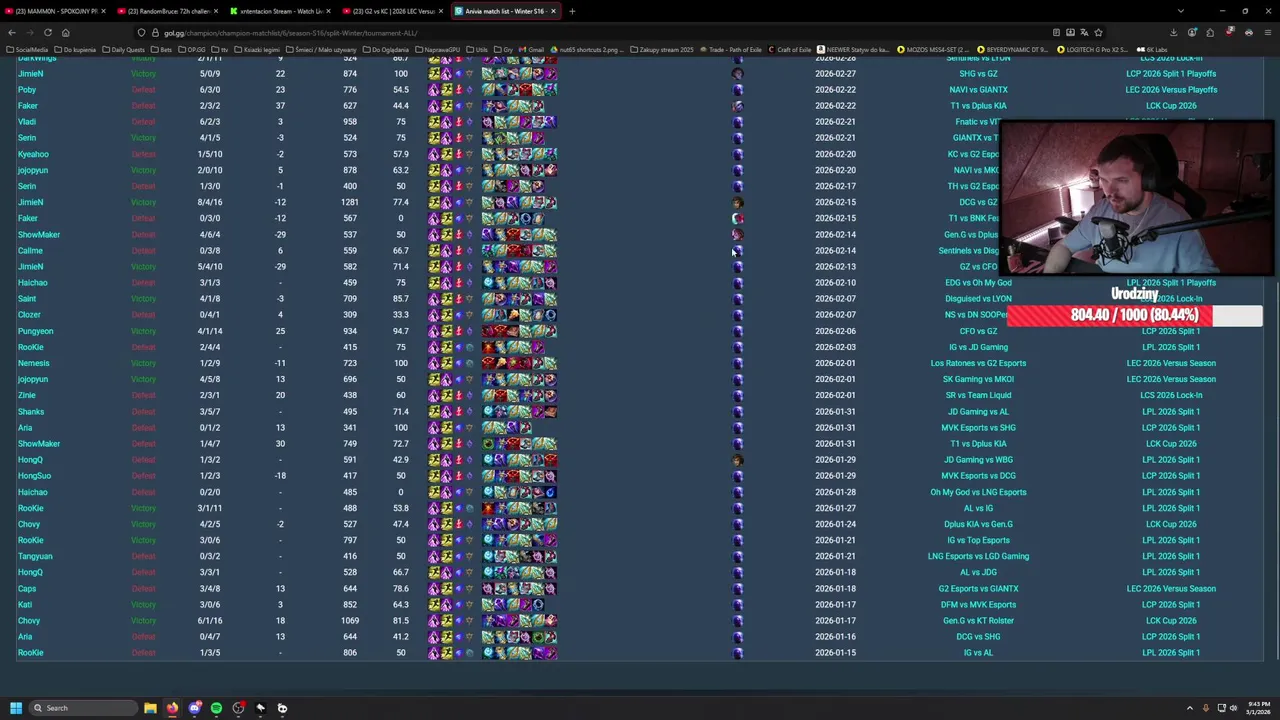Open File Explorer from the taskbar
Screen dimensions: 1280x720
150,708
